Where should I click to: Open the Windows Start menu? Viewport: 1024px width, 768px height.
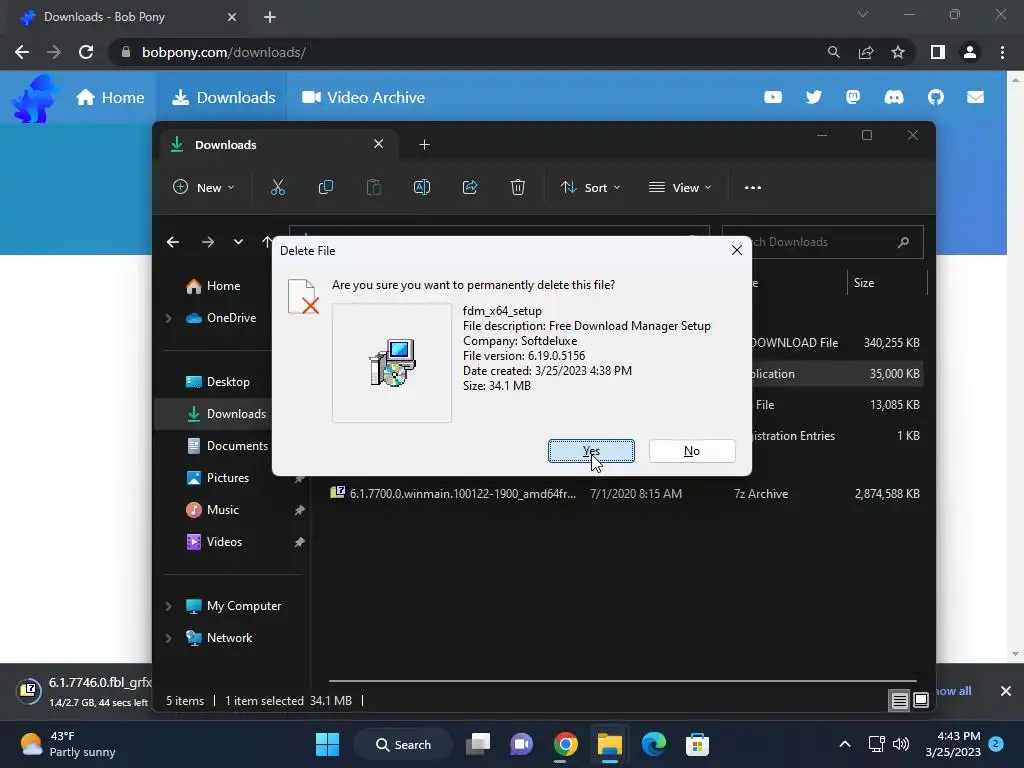pyautogui.click(x=327, y=744)
